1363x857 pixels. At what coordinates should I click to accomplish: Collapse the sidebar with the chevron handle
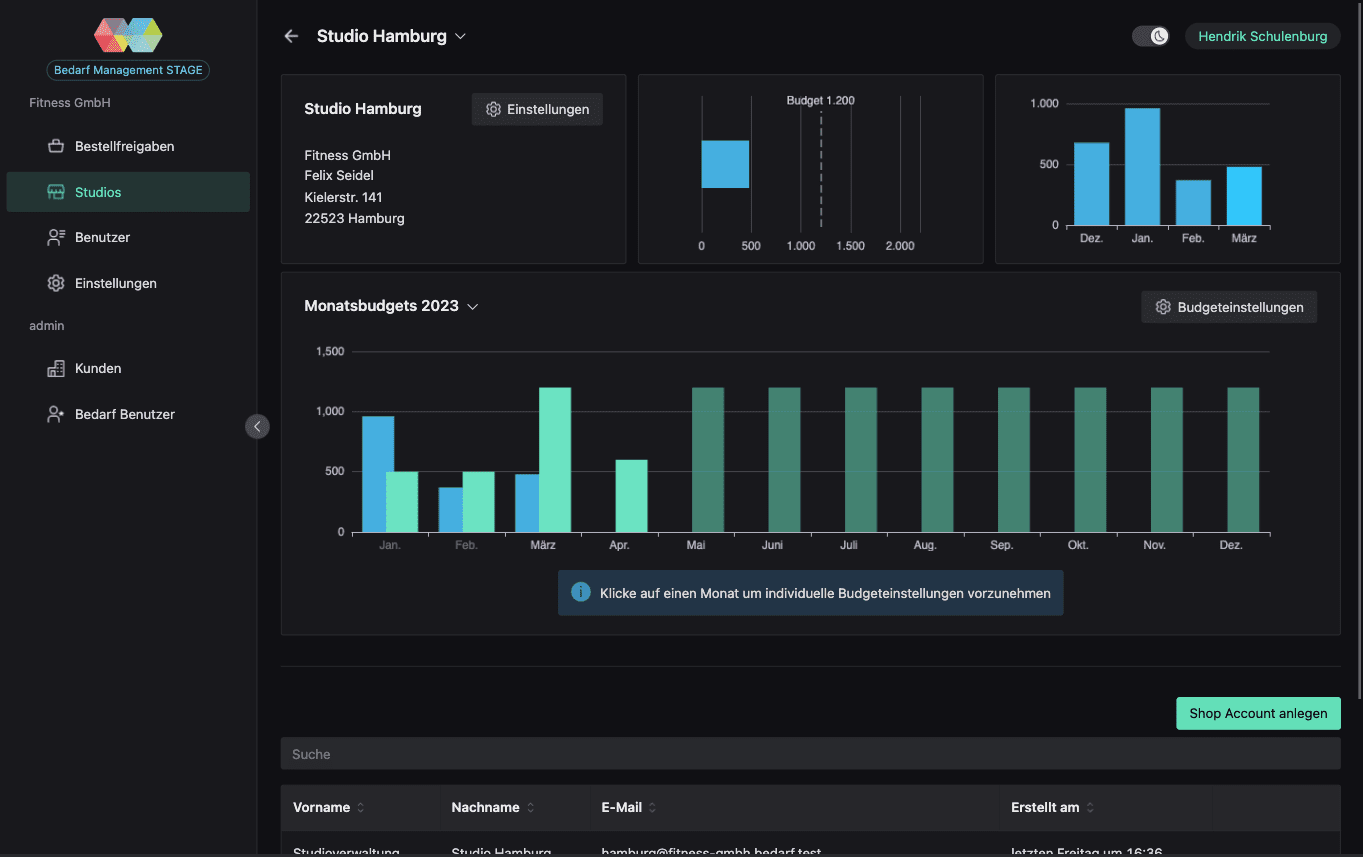click(x=257, y=427)
